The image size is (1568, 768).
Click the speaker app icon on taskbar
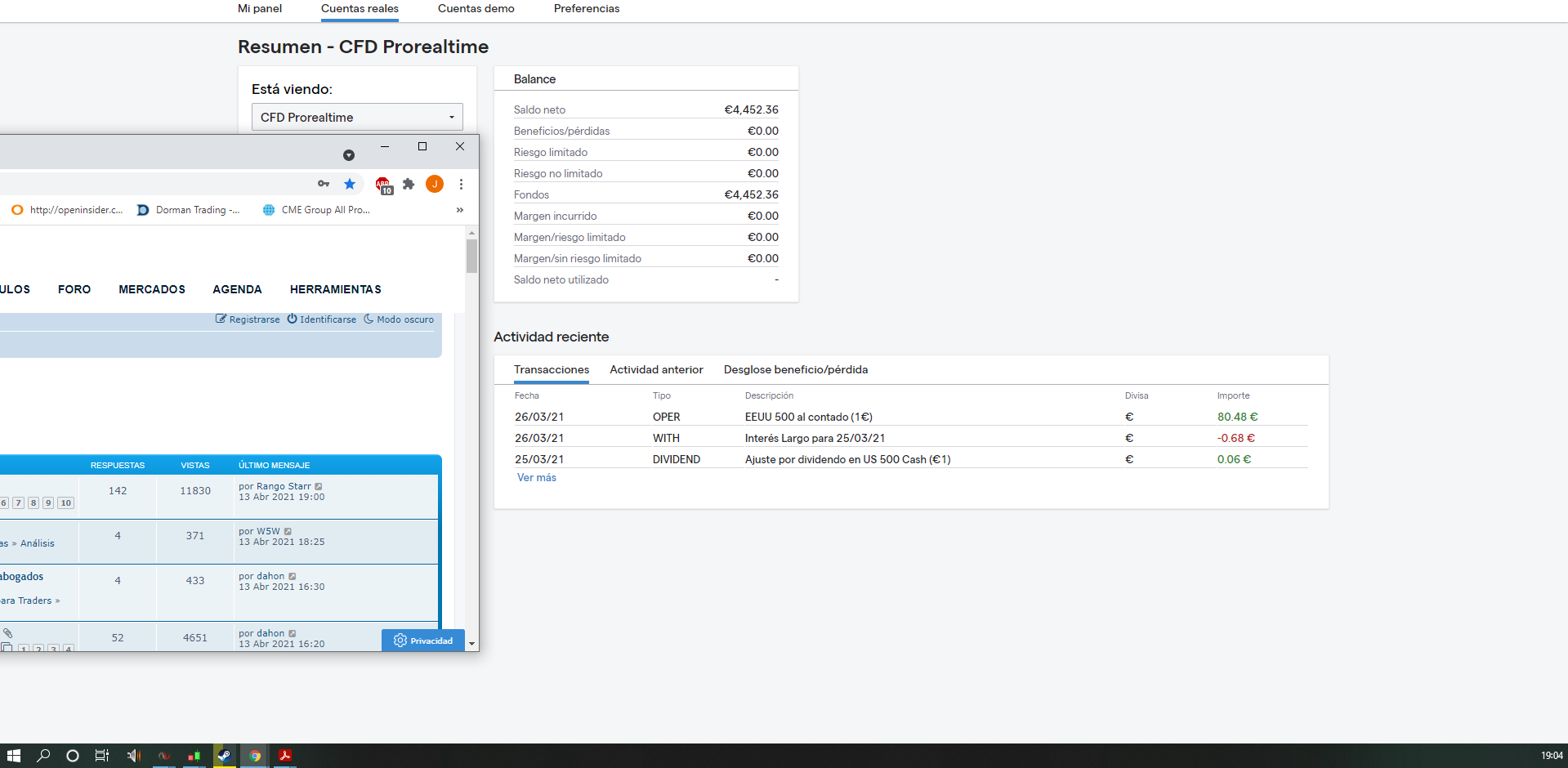click(x=133, y=756)
